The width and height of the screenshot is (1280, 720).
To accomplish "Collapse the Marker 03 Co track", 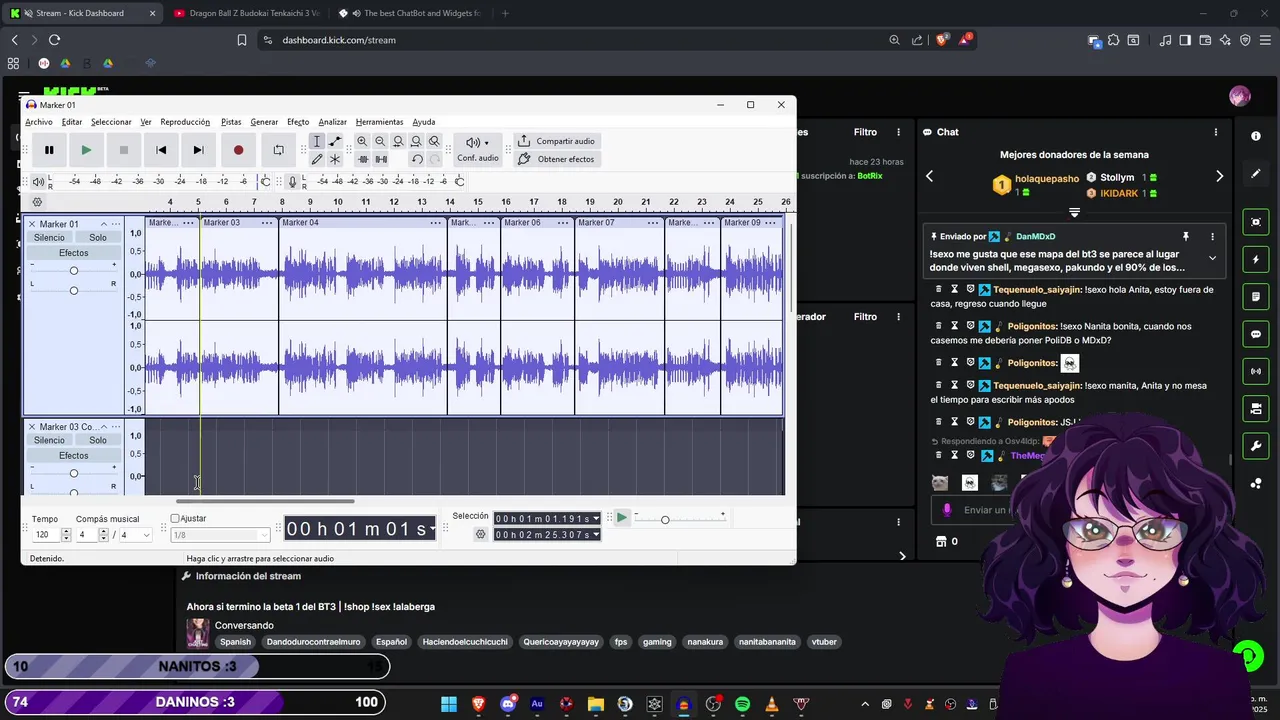I will 103,427.
